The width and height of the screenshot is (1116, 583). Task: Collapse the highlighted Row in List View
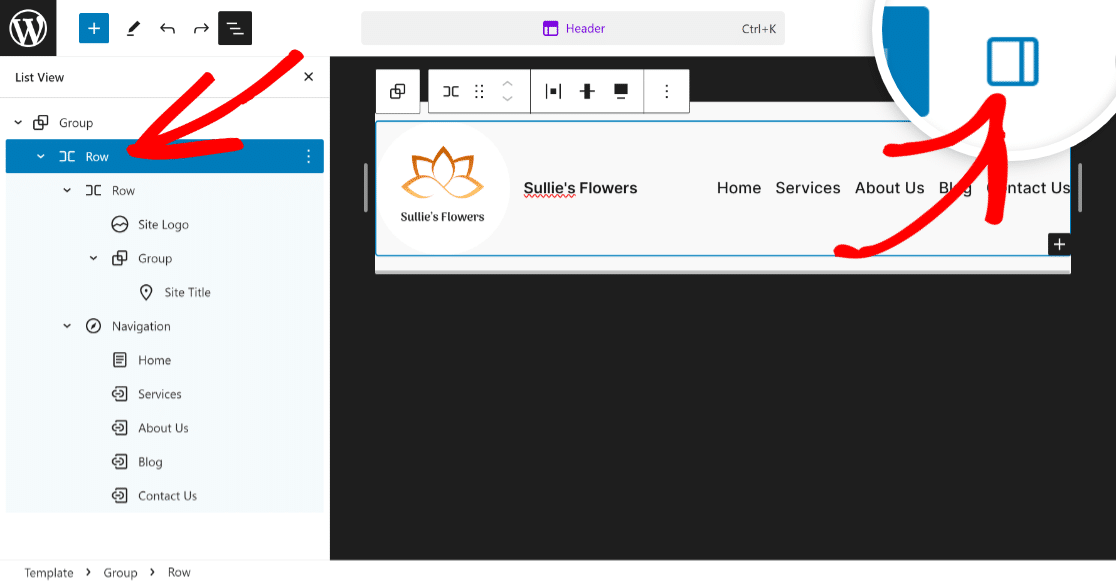(41, 157)
